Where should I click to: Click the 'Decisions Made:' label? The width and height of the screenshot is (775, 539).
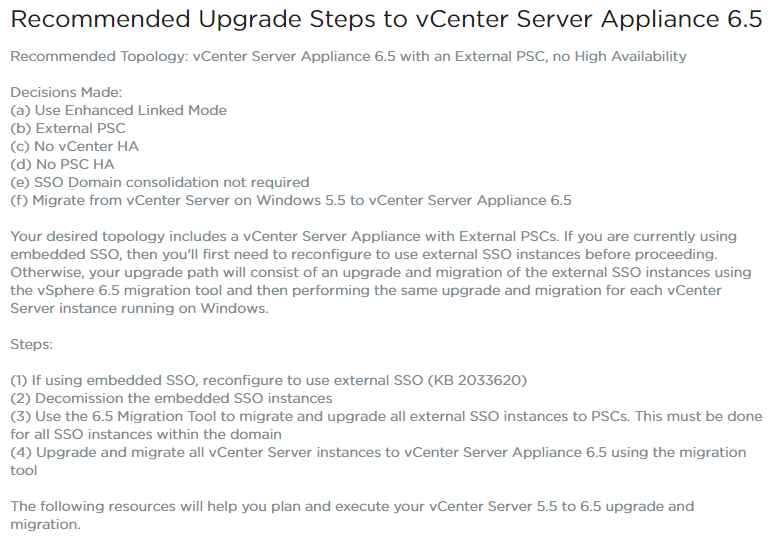[x=66, y=92]
